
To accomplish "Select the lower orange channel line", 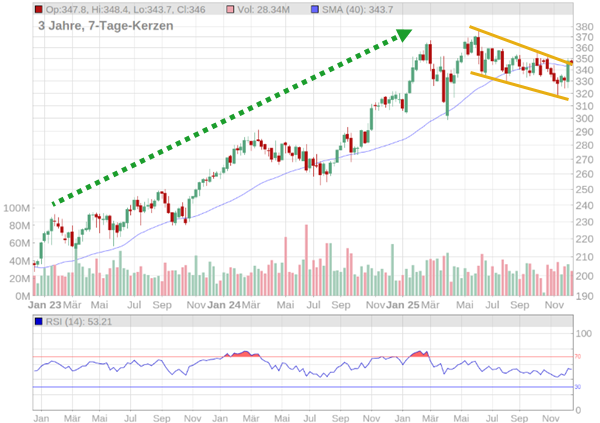I will 520,86.
